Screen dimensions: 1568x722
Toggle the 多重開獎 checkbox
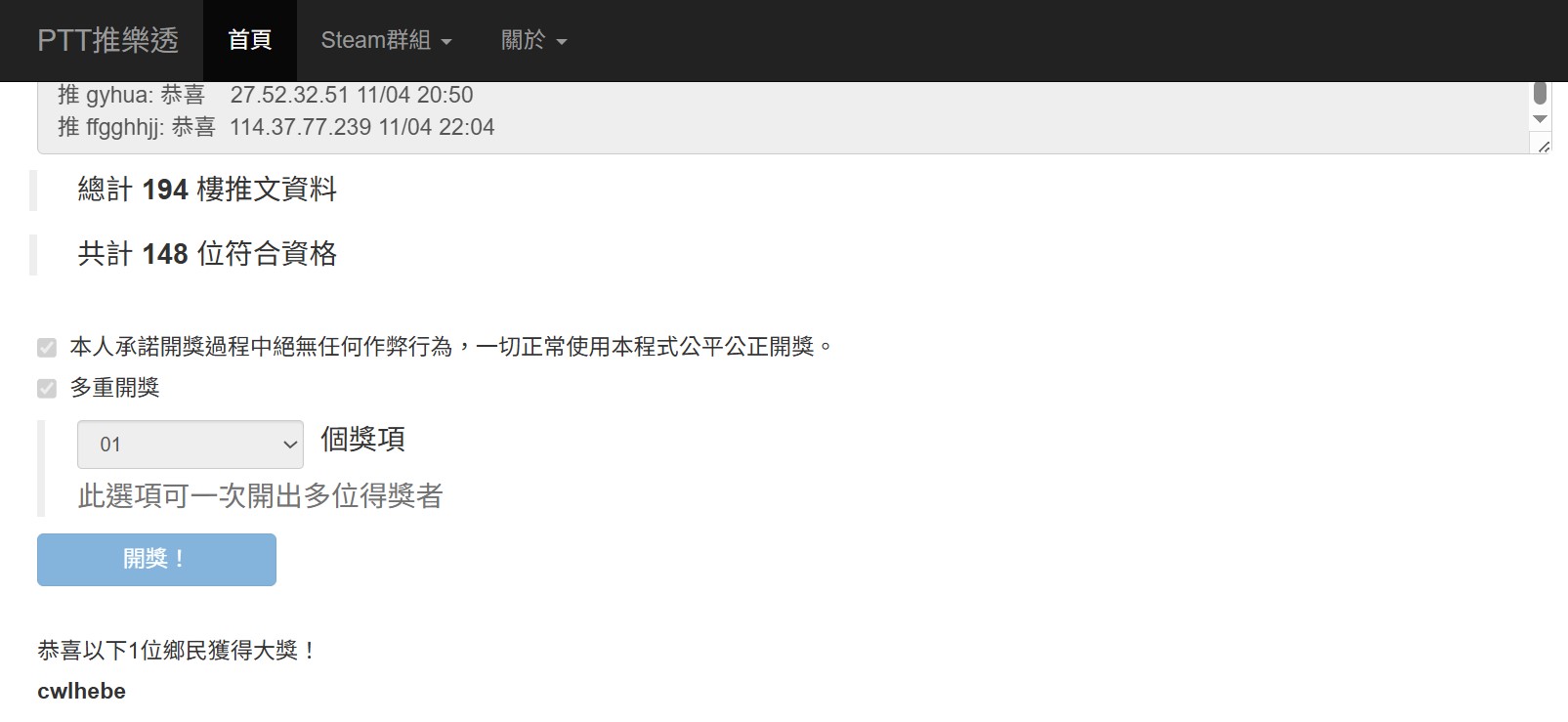pyautogui.click(x=47, y=389)
